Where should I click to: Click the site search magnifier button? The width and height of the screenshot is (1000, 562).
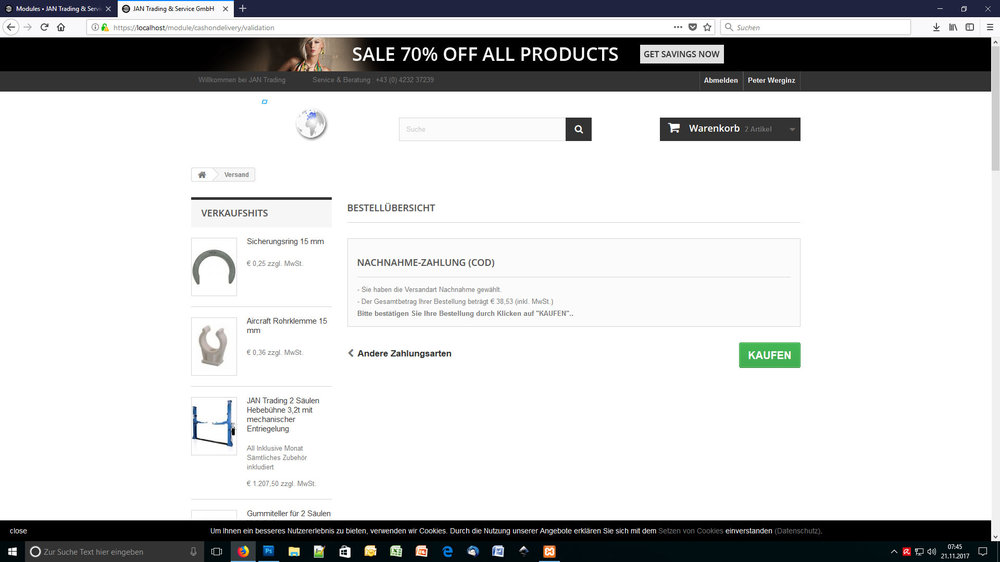(578, 129)
